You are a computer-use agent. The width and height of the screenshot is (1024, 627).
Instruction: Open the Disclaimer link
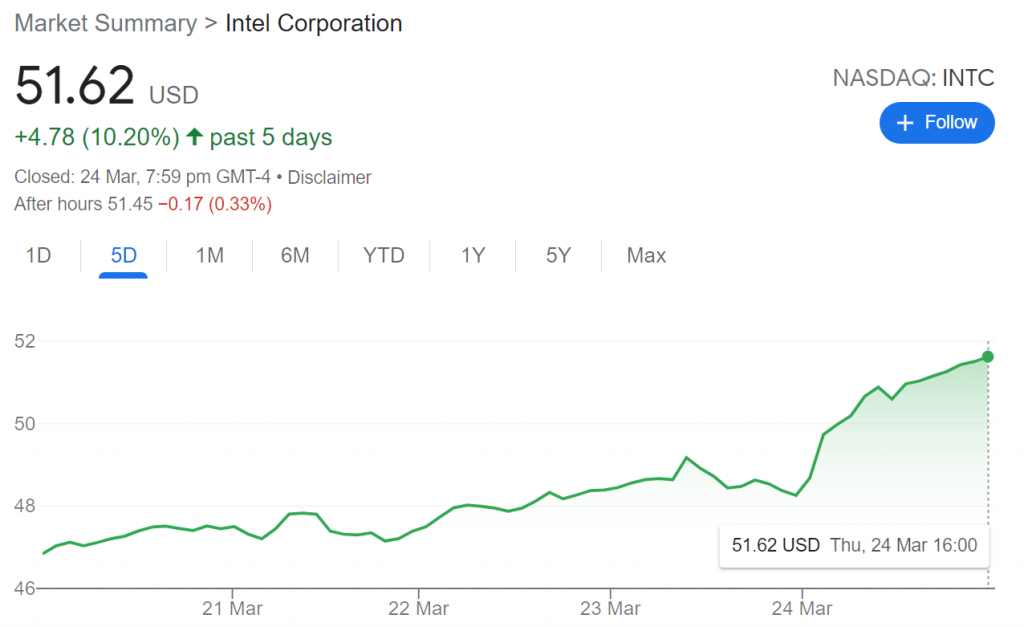(x=330, y=178)
